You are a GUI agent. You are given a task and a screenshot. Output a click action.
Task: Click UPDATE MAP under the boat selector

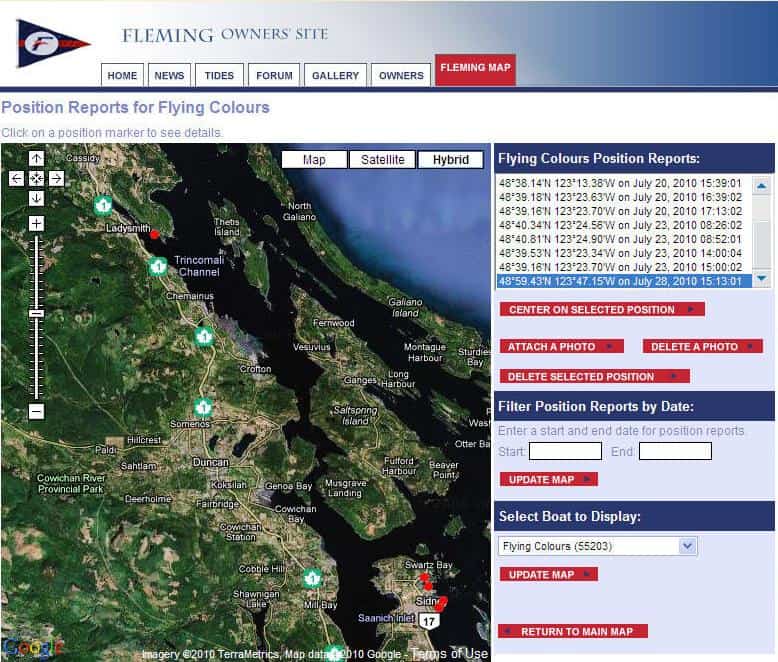pyautogui.click(x=548, y=574)
